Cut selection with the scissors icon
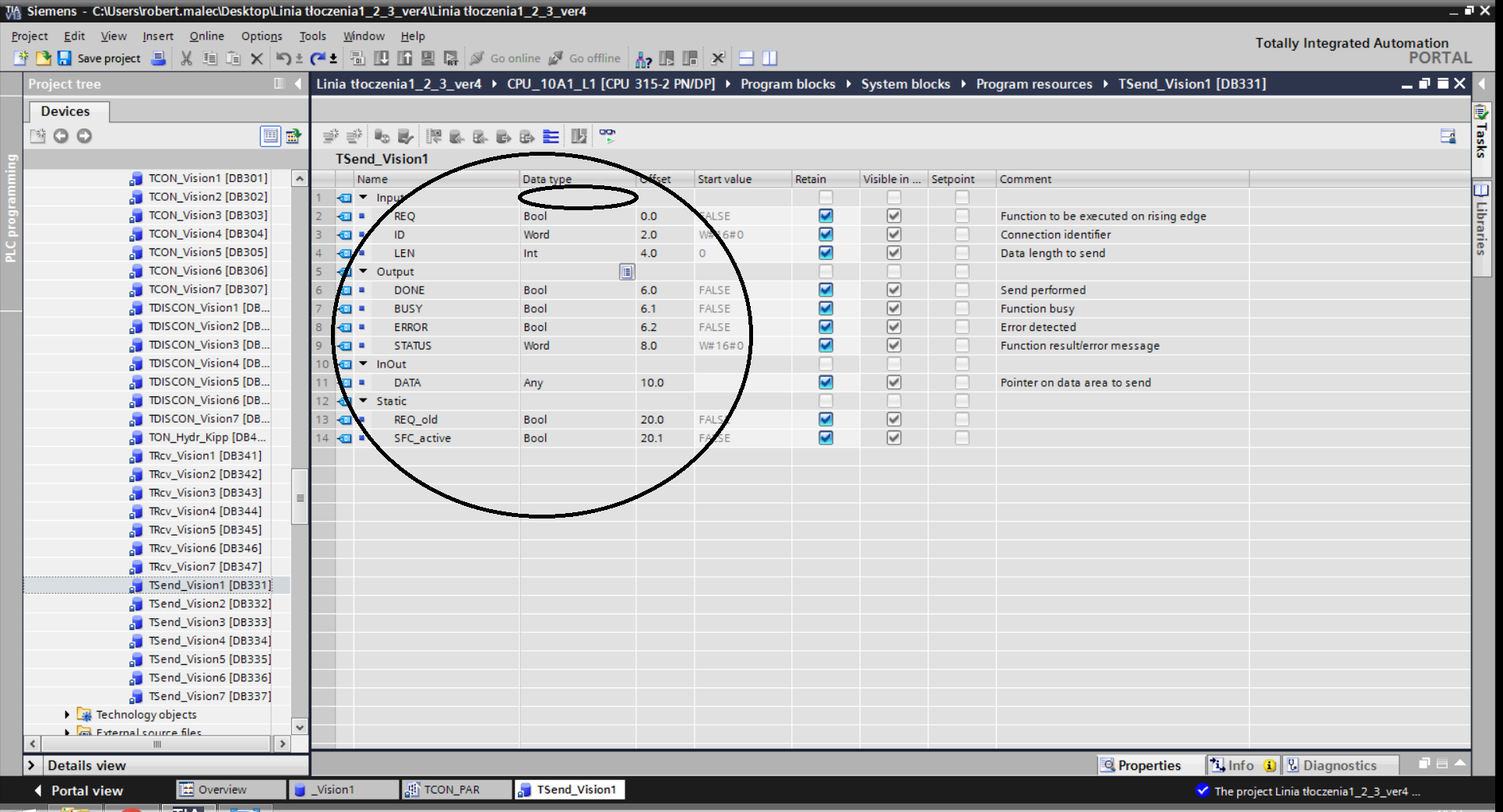This screenshot has width=1503, height=812. [186, 58]
